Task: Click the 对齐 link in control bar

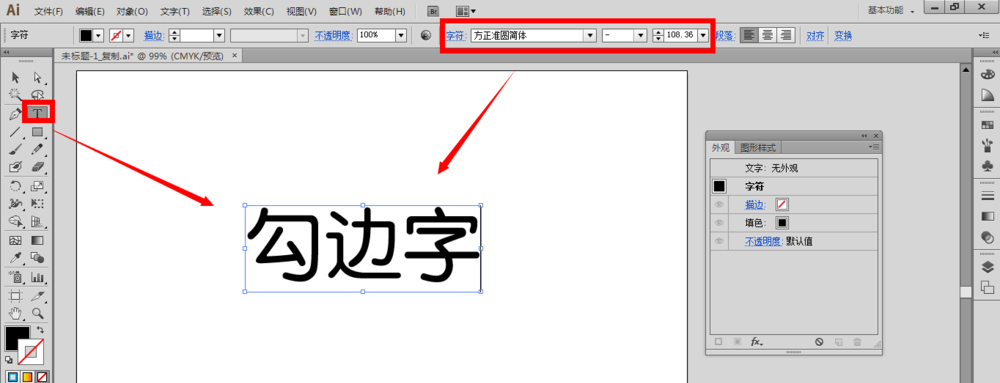Action: point(815,36)
